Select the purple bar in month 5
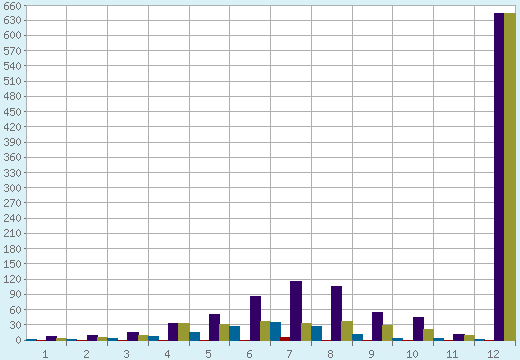520x360 pixels. [x=214, y=327]
